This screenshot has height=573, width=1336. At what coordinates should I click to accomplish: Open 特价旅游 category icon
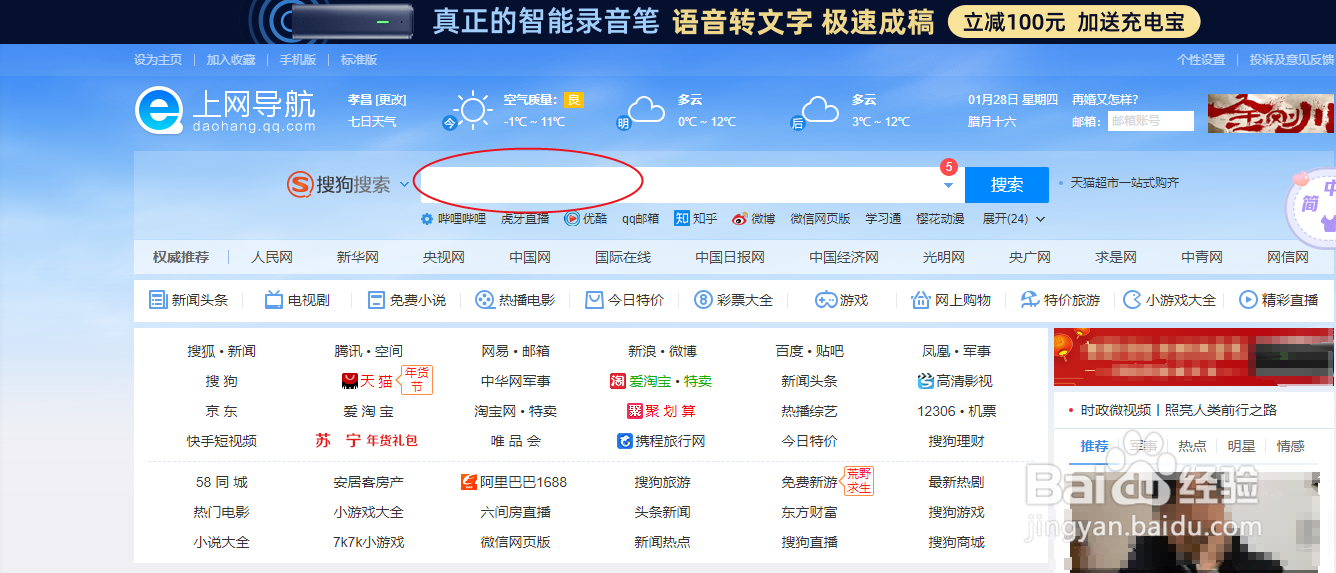[x=1030, y=300]
